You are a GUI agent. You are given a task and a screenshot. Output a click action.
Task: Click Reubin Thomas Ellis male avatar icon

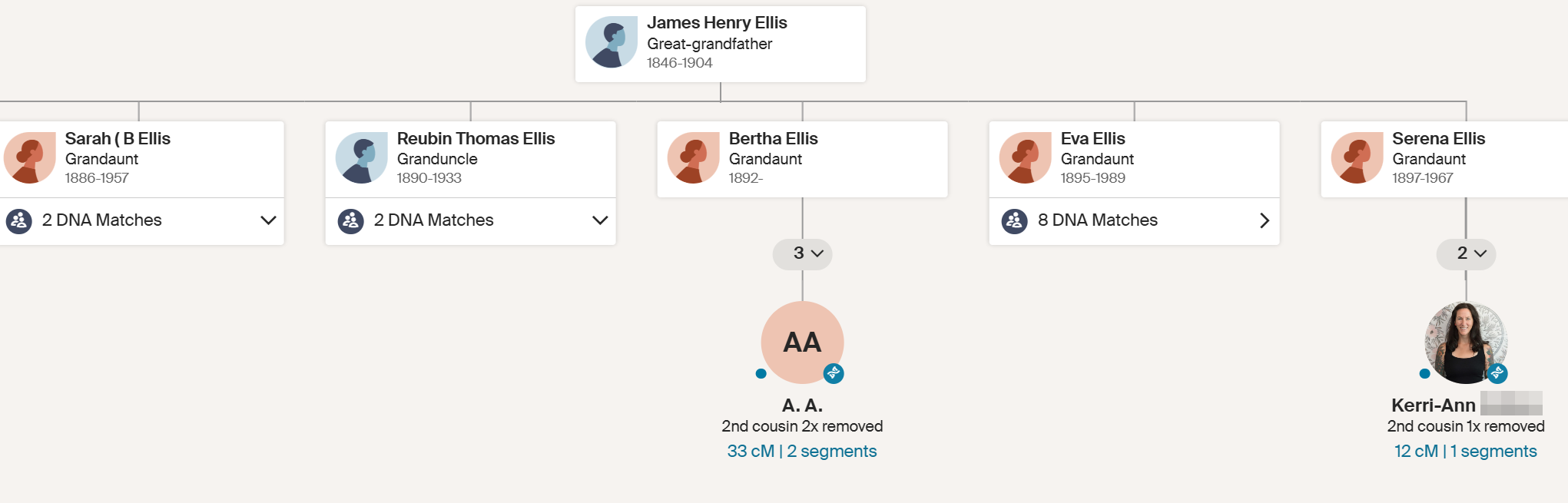click(362, 157)
